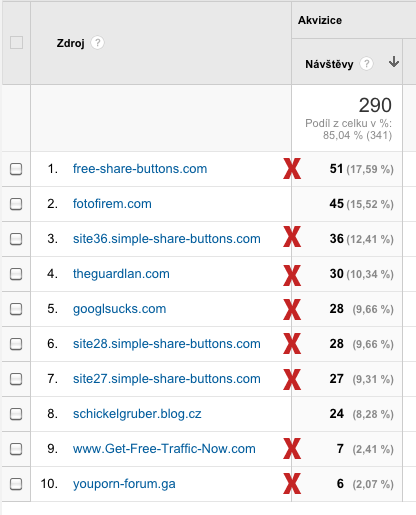416x515 pixels.
Task: Click the Akvizice group header
Action: coord(320,20)
